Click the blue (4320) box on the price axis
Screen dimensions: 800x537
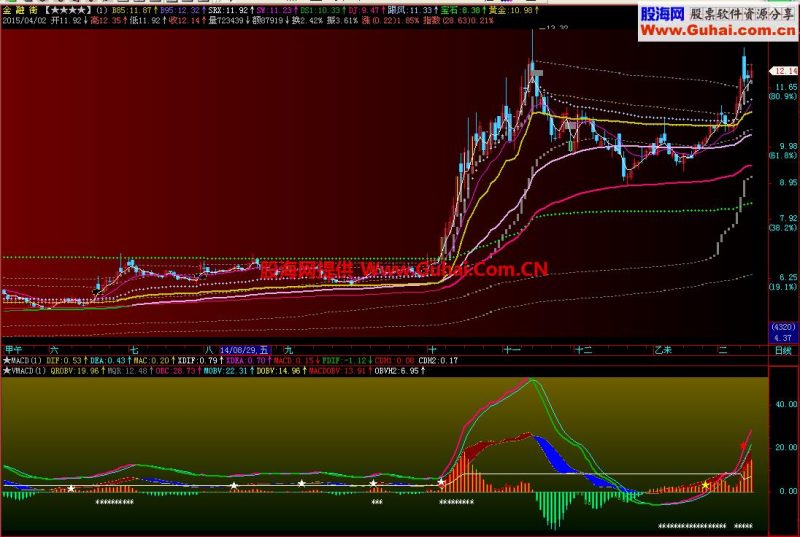783,327
